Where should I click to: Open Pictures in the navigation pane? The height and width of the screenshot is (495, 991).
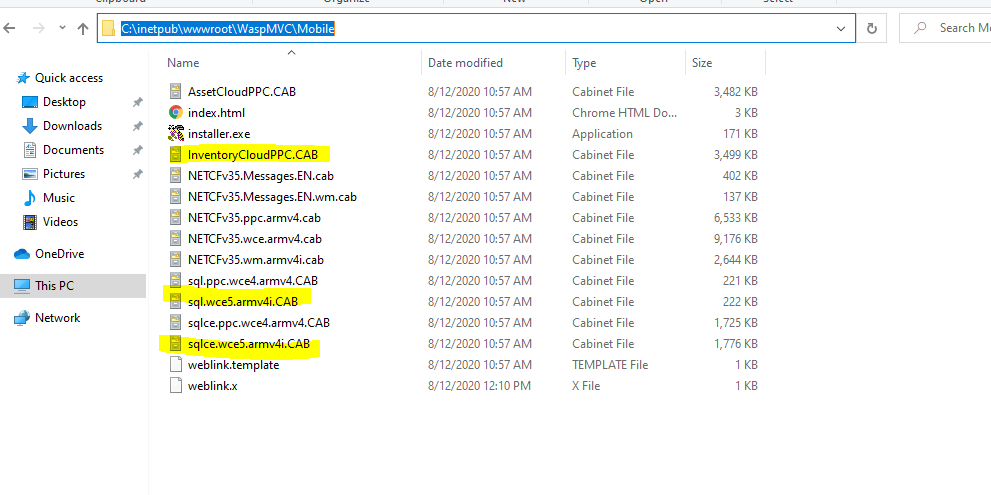64,174
